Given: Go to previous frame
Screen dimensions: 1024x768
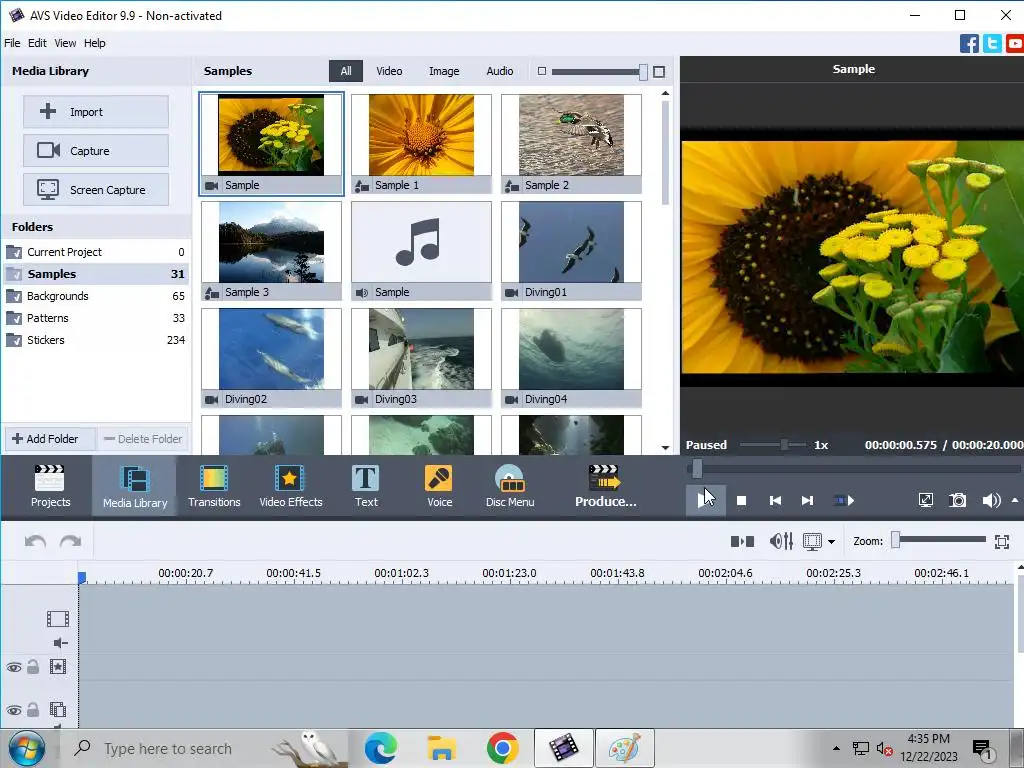Looking at the screenshot, I should pos(775,501).
